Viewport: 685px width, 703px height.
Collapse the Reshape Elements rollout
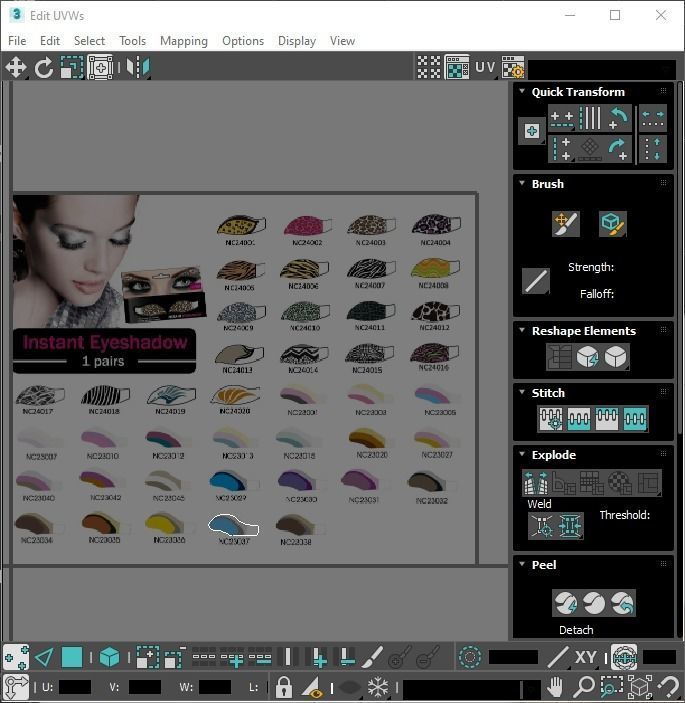[x=522, y=330]
